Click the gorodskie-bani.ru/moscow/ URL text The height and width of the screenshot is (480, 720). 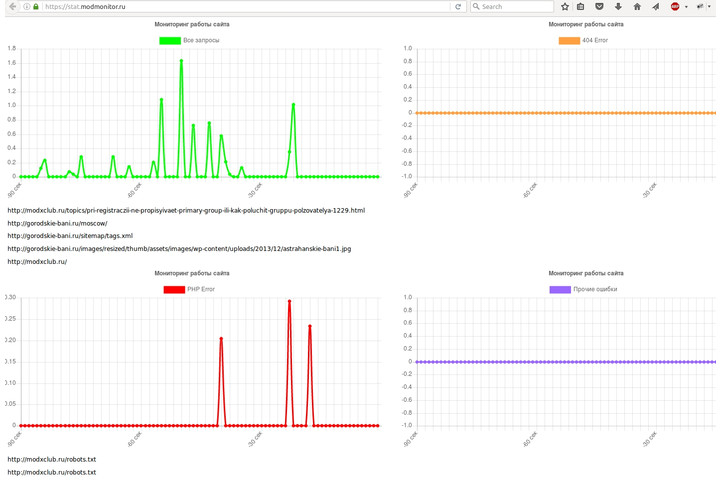pos(57,223)
